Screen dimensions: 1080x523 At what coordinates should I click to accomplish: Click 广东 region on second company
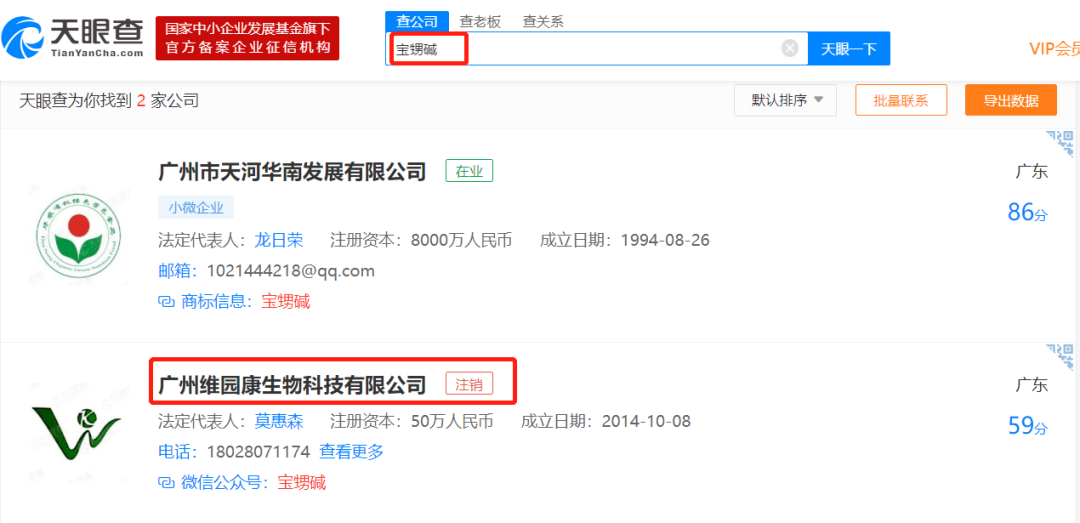coord(1032,385)
